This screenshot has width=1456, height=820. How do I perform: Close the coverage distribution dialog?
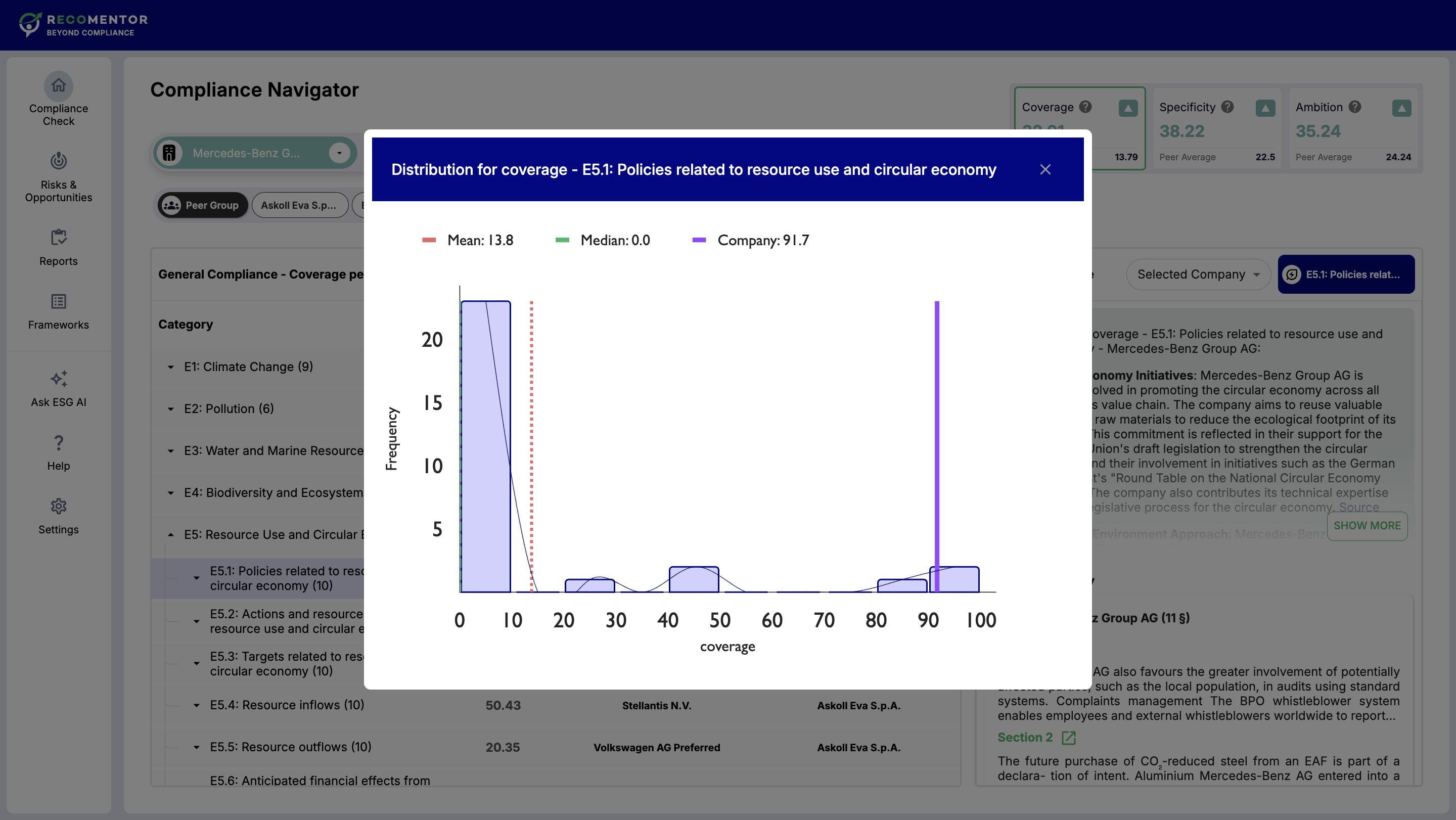click(1045, 169)
